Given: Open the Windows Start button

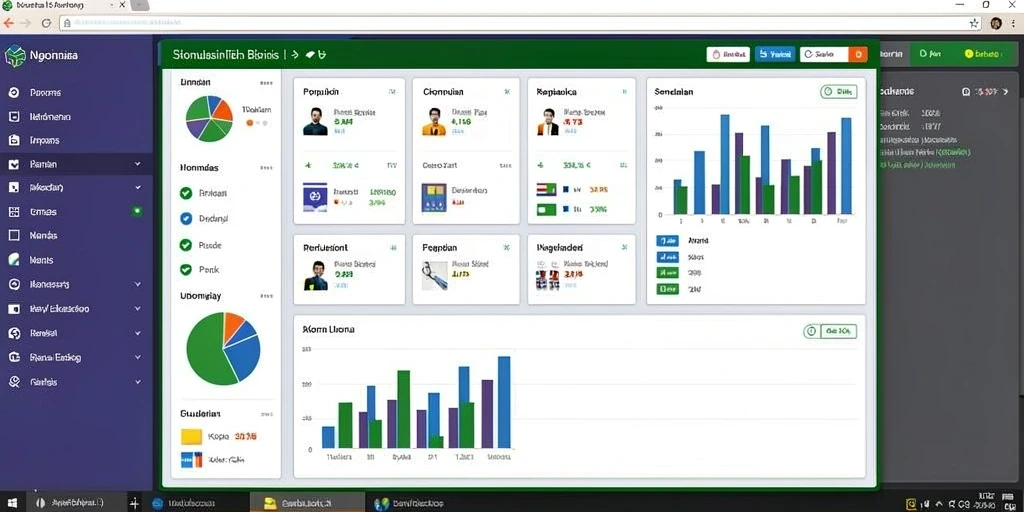Looking at the screenshot, I should [12, 503].
